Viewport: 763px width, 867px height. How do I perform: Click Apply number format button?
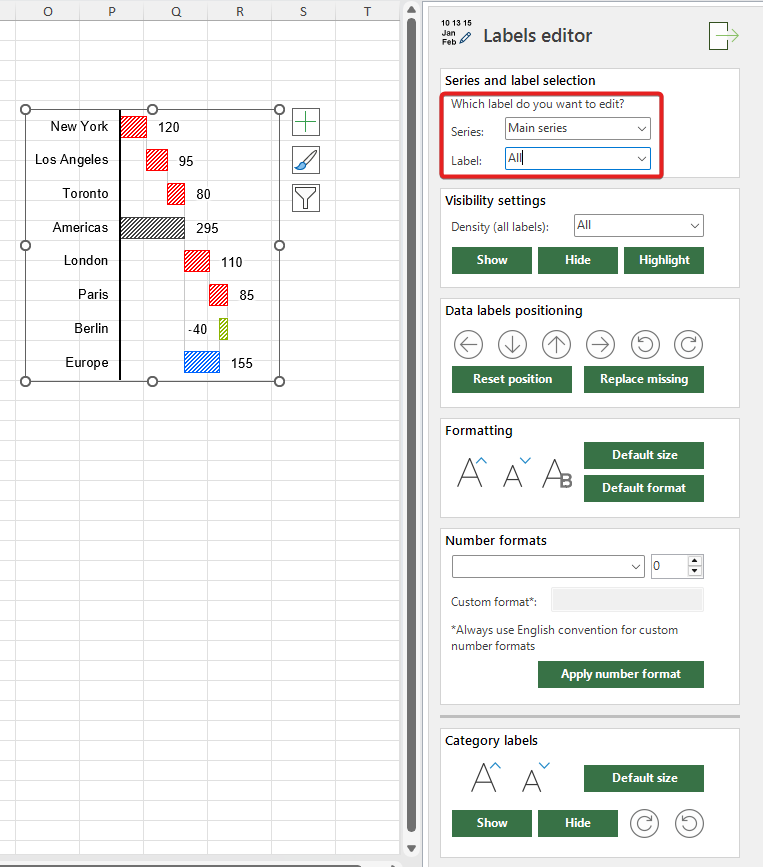[x=620, y=674]
